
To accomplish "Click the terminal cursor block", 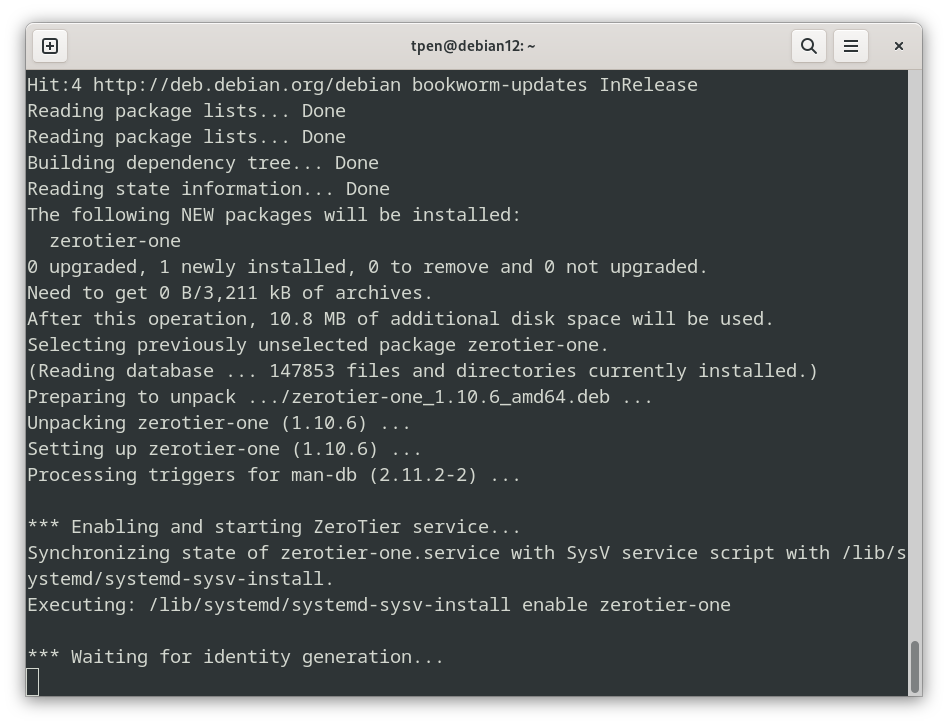I will point(33,682).
